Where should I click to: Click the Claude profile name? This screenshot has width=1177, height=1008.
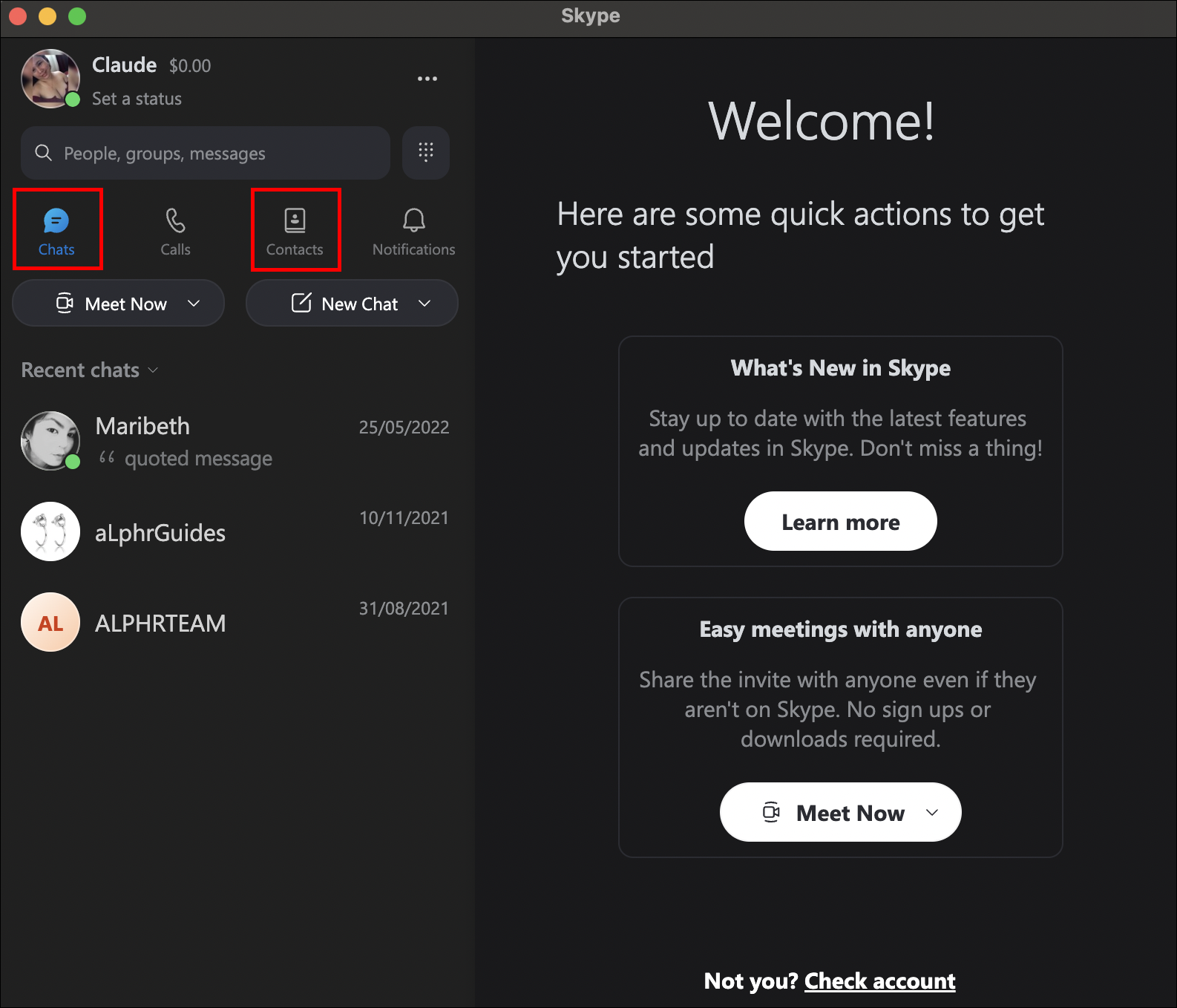(124, 65)
